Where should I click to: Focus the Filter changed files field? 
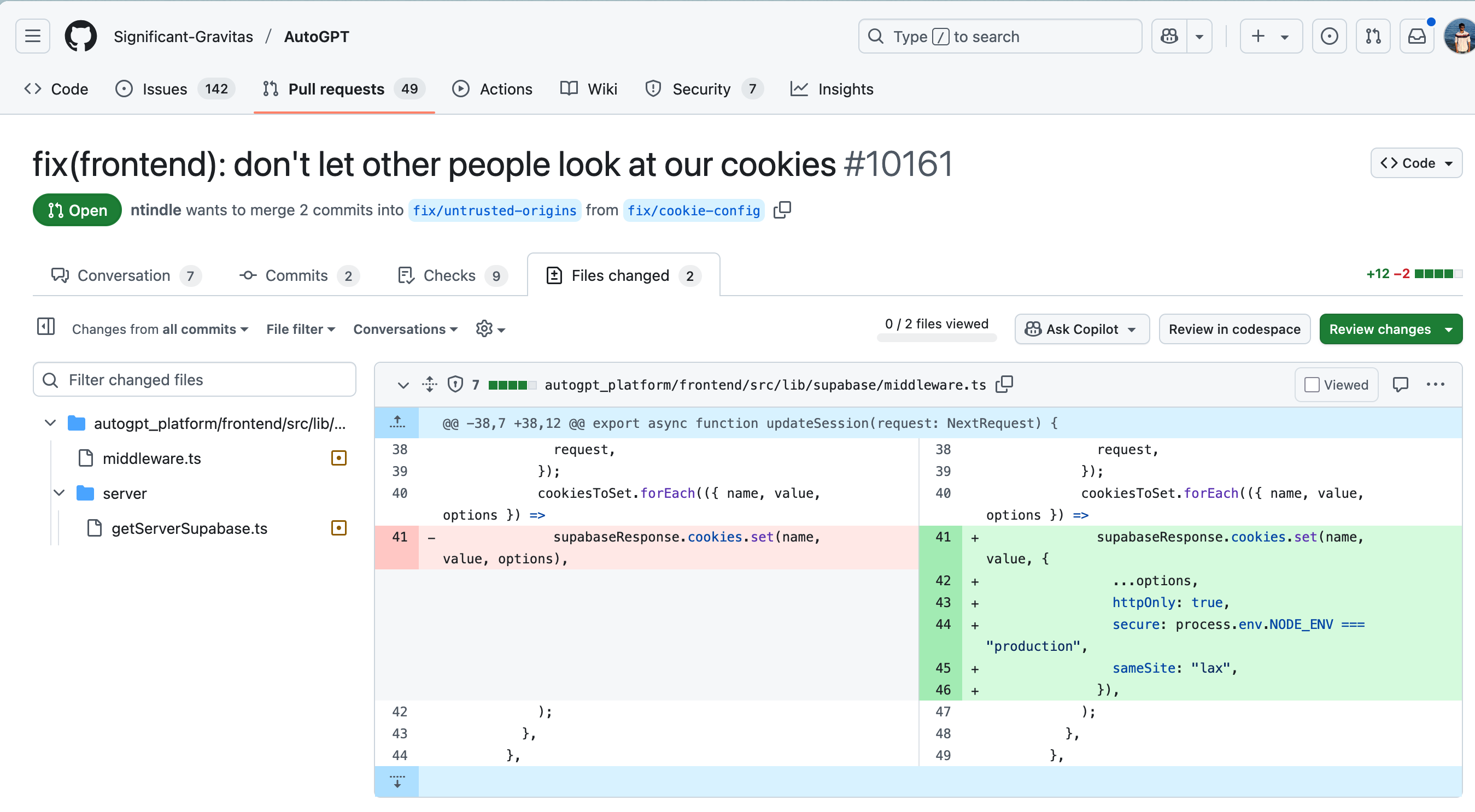coord(194,379)
